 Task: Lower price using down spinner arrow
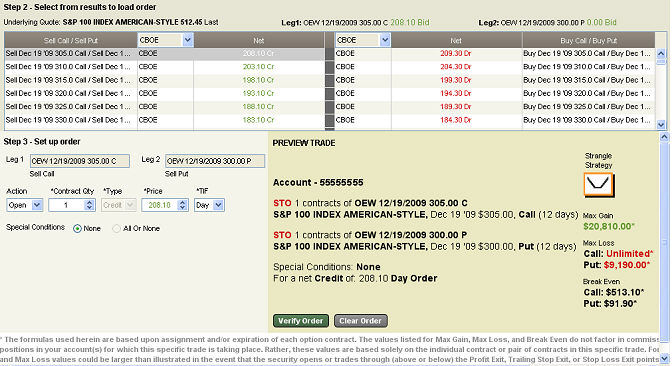[183, 208]
